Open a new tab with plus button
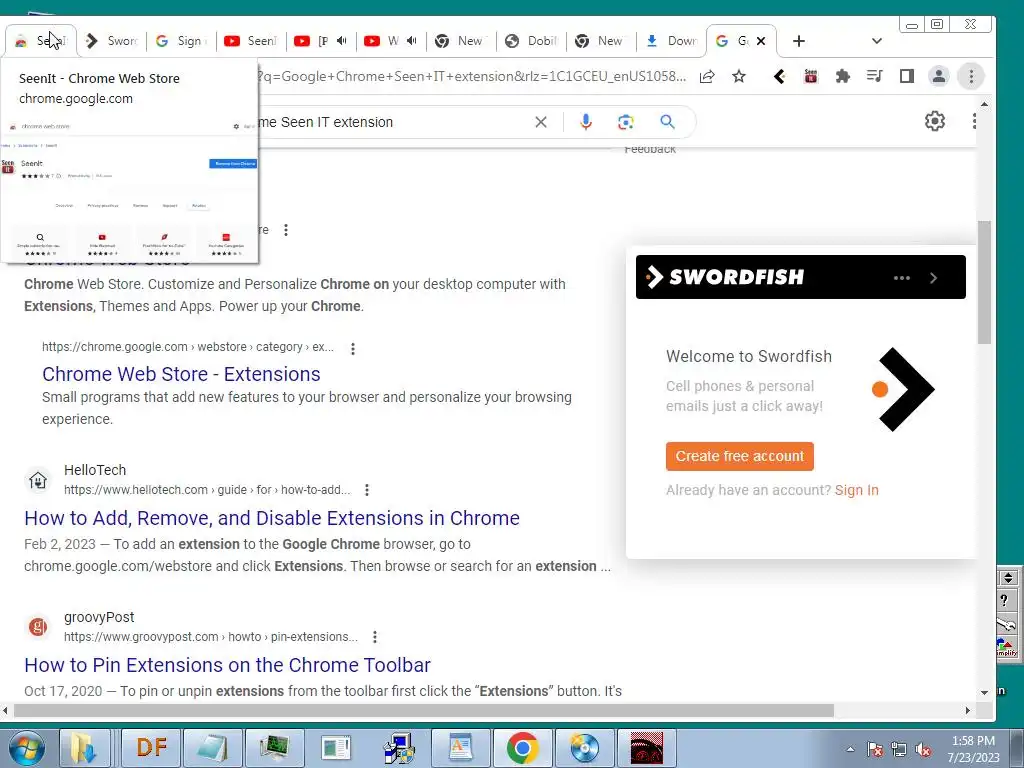 pyautogui.click(x=798, y=41)
